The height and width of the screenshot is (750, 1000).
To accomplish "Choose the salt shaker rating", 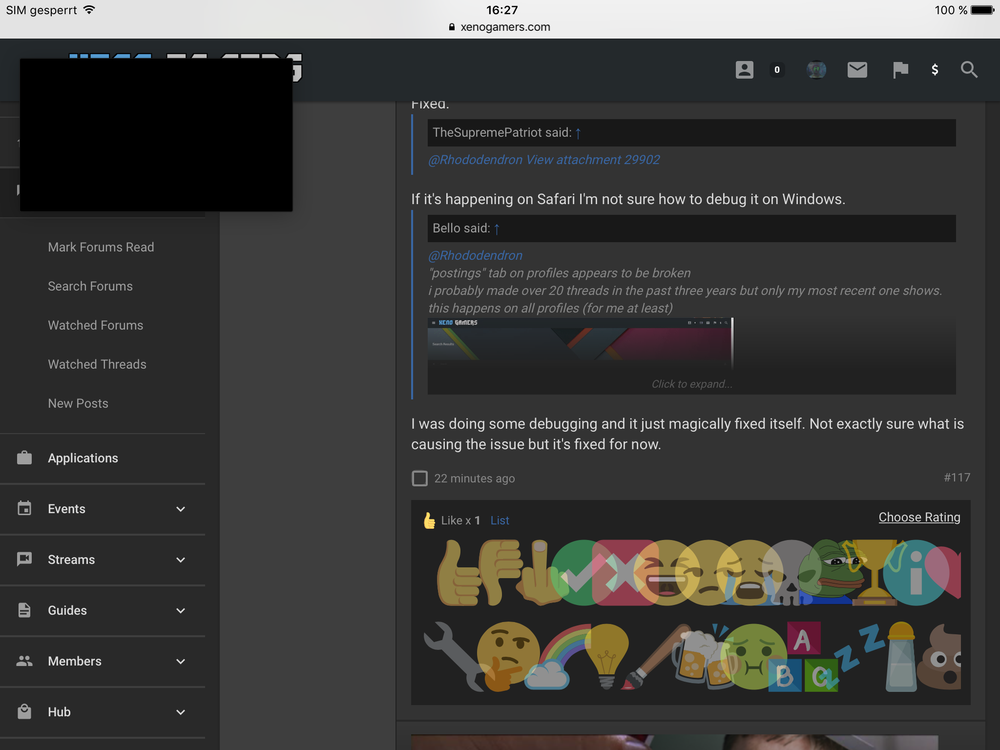I will click(901, 656).
